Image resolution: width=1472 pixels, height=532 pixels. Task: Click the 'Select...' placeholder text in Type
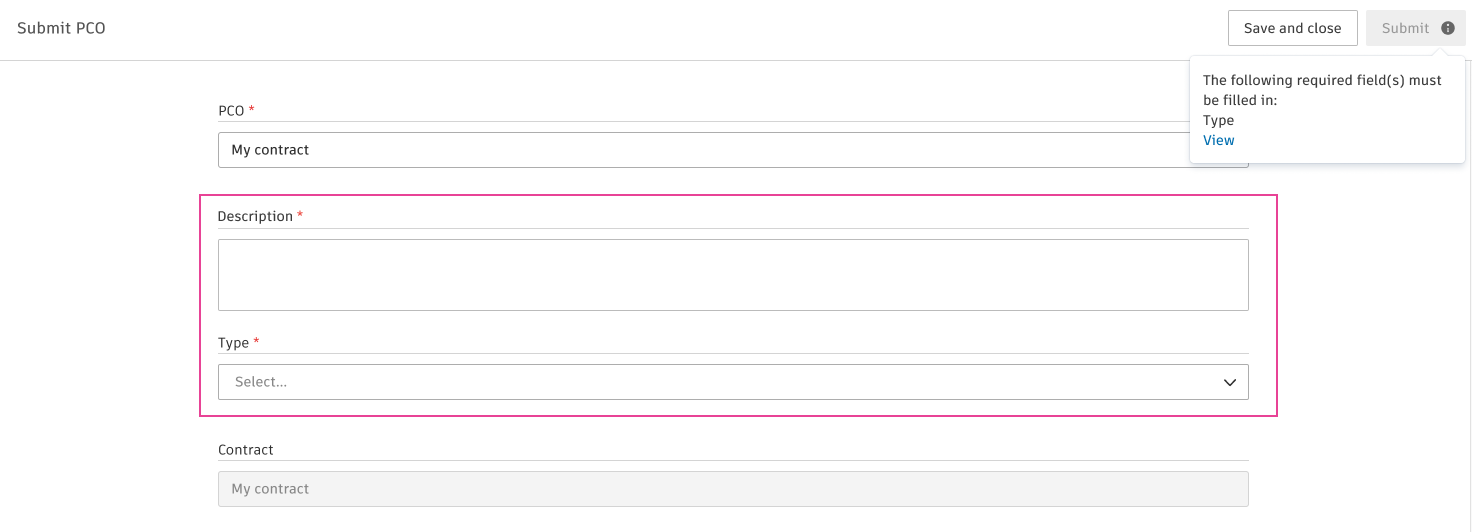pyautogui.click(x=261, y=382)
